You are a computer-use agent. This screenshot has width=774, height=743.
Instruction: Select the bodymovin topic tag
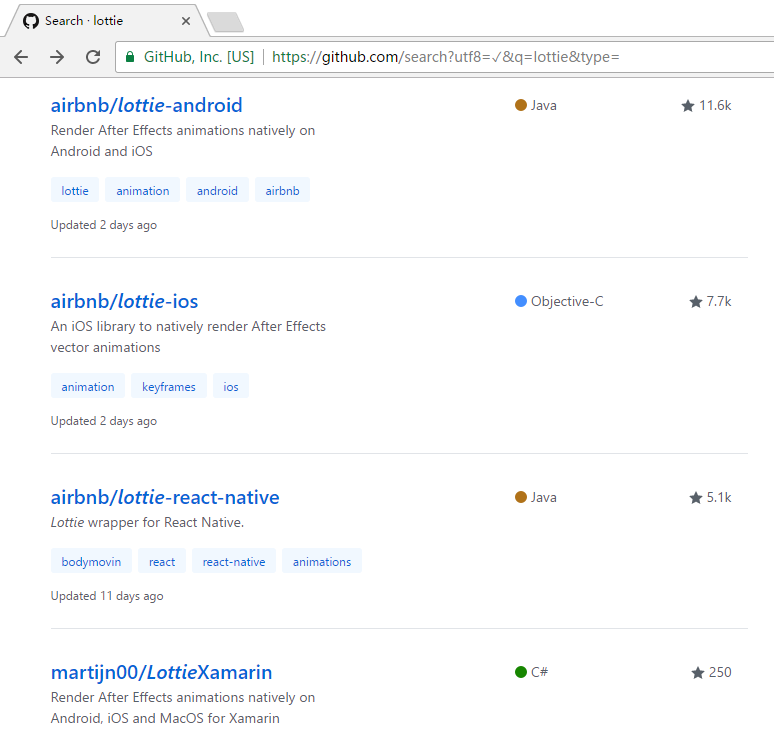point(91,561)
